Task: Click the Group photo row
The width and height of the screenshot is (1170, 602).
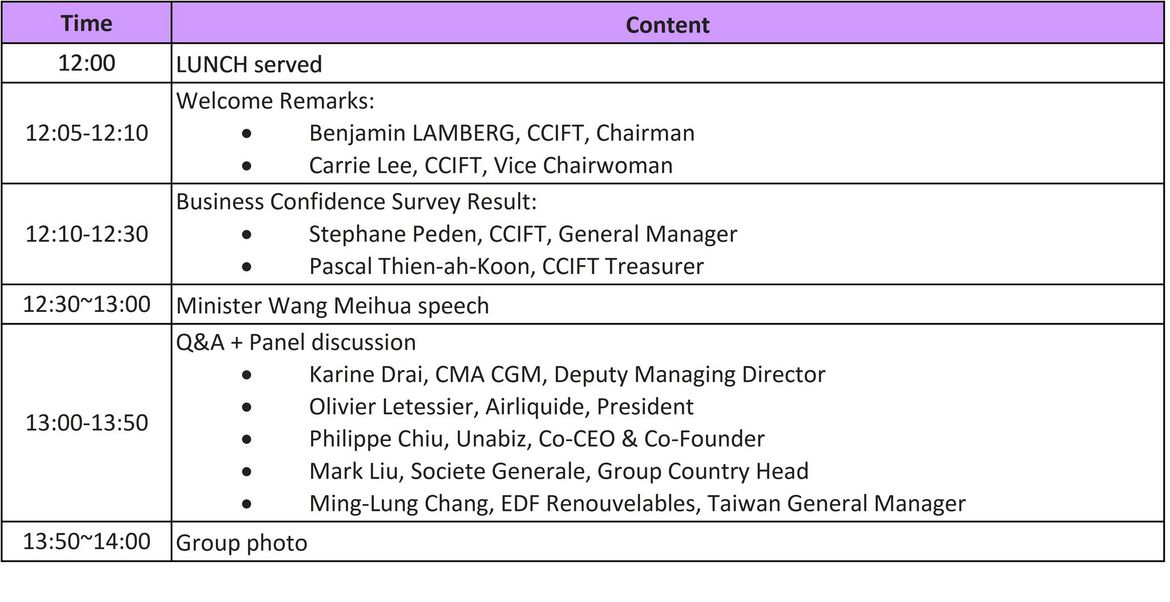Action: pos(242,544)
